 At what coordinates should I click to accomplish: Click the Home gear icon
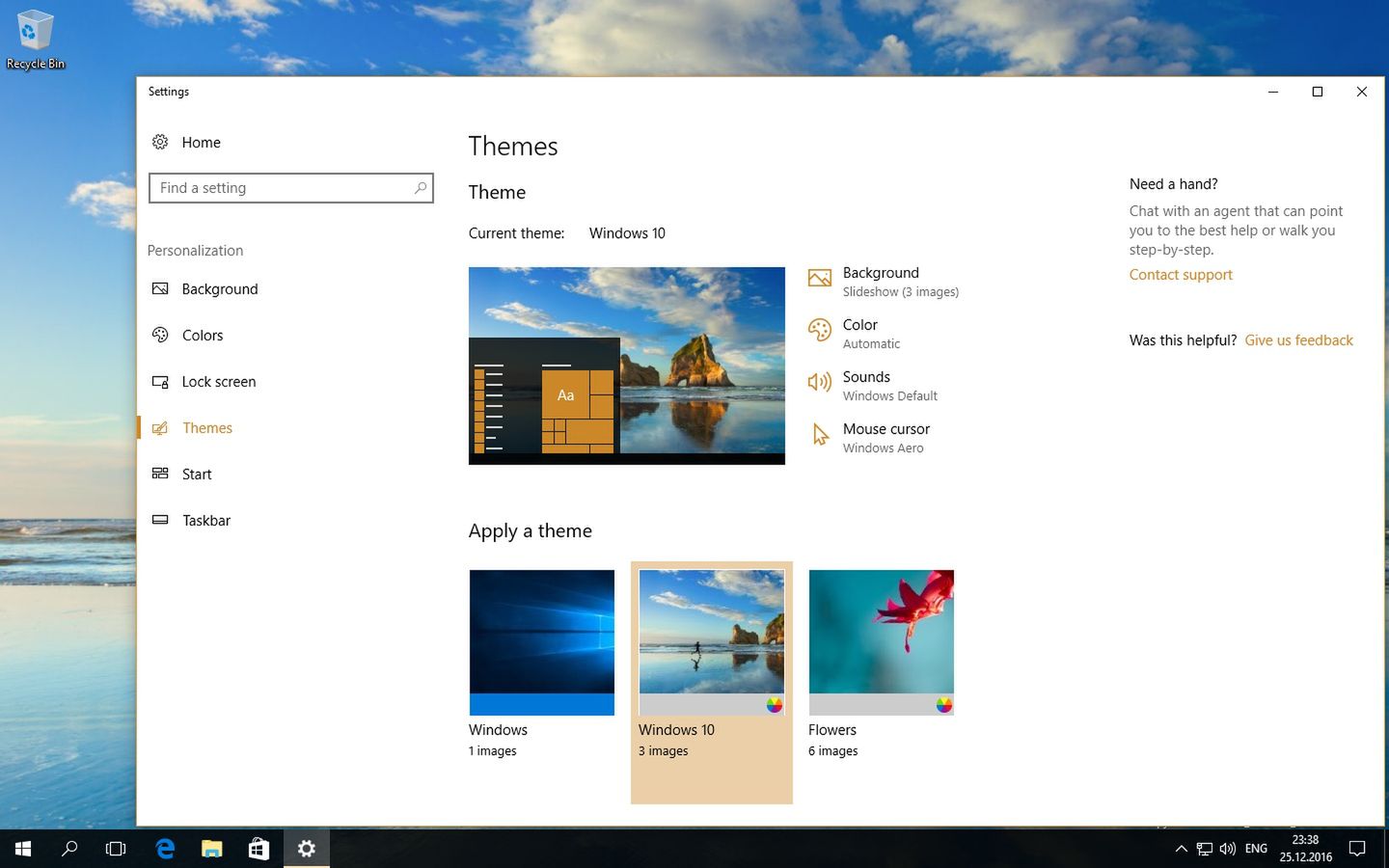point(160,142)
